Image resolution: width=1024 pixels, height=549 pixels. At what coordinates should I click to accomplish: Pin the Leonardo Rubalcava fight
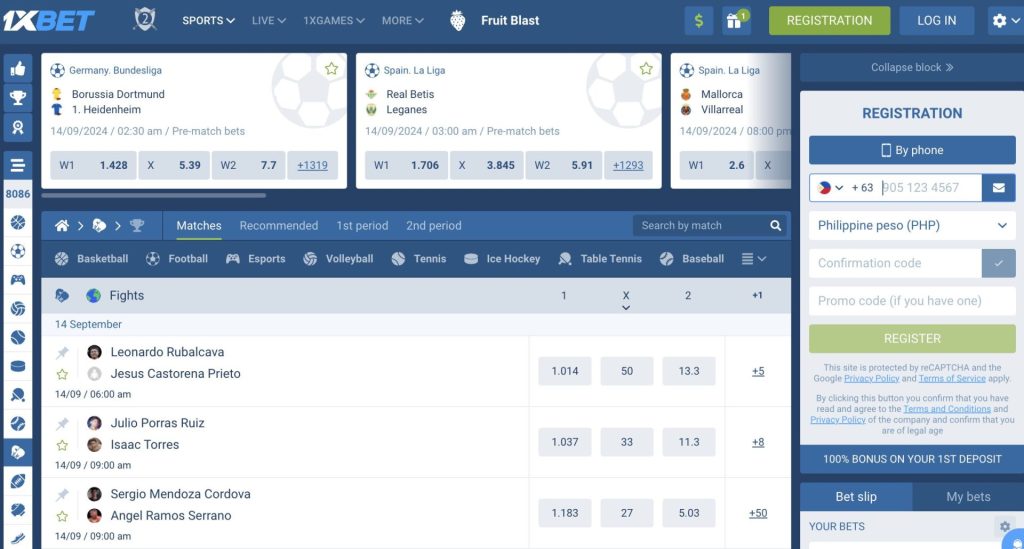(62, 353)
